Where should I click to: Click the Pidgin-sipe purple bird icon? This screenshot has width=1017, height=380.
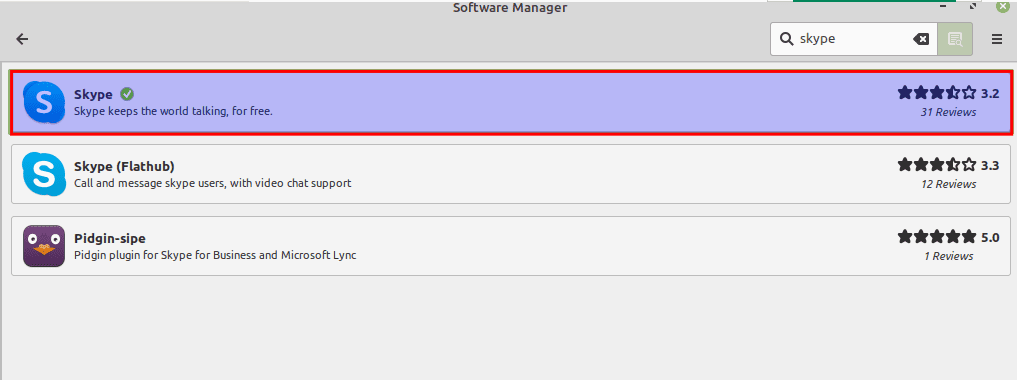click(43, 246)
